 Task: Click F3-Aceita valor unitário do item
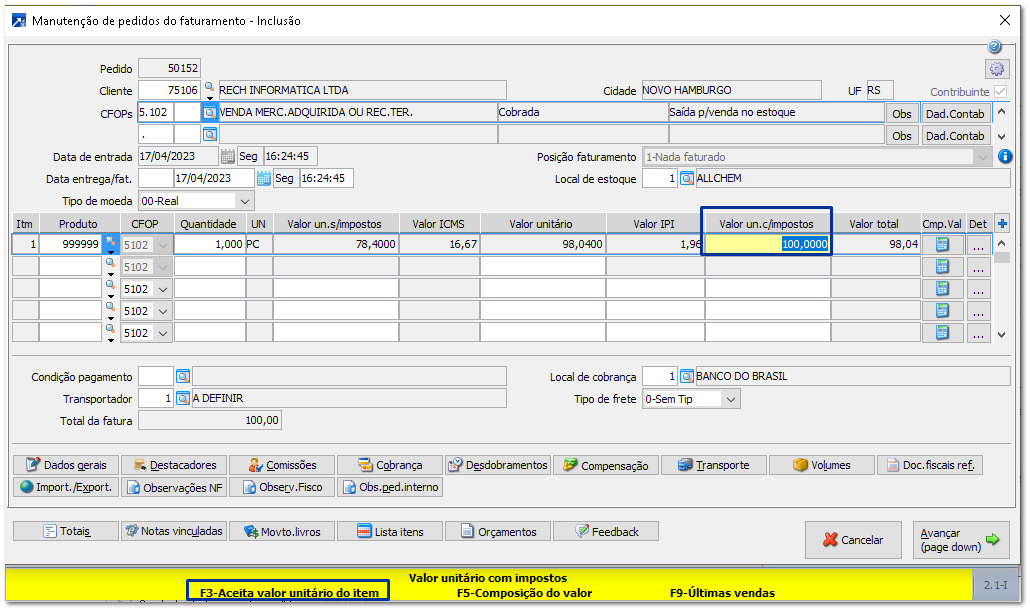pos(288,593)
